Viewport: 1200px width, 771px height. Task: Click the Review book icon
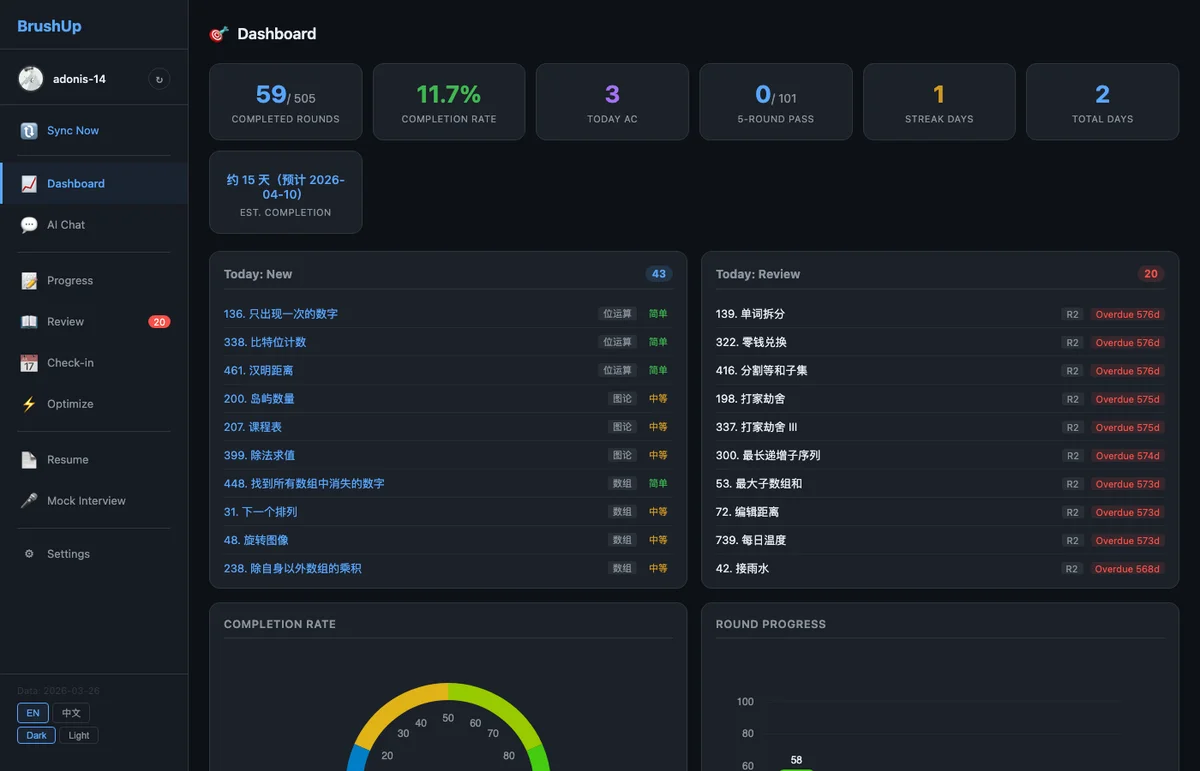point(29,322)
